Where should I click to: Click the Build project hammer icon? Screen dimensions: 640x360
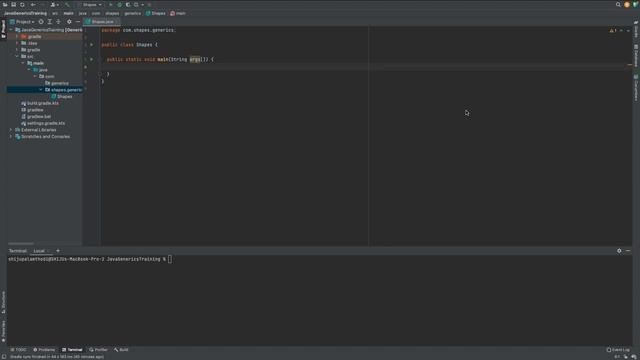pyautogui.click(x=67, y=4)
